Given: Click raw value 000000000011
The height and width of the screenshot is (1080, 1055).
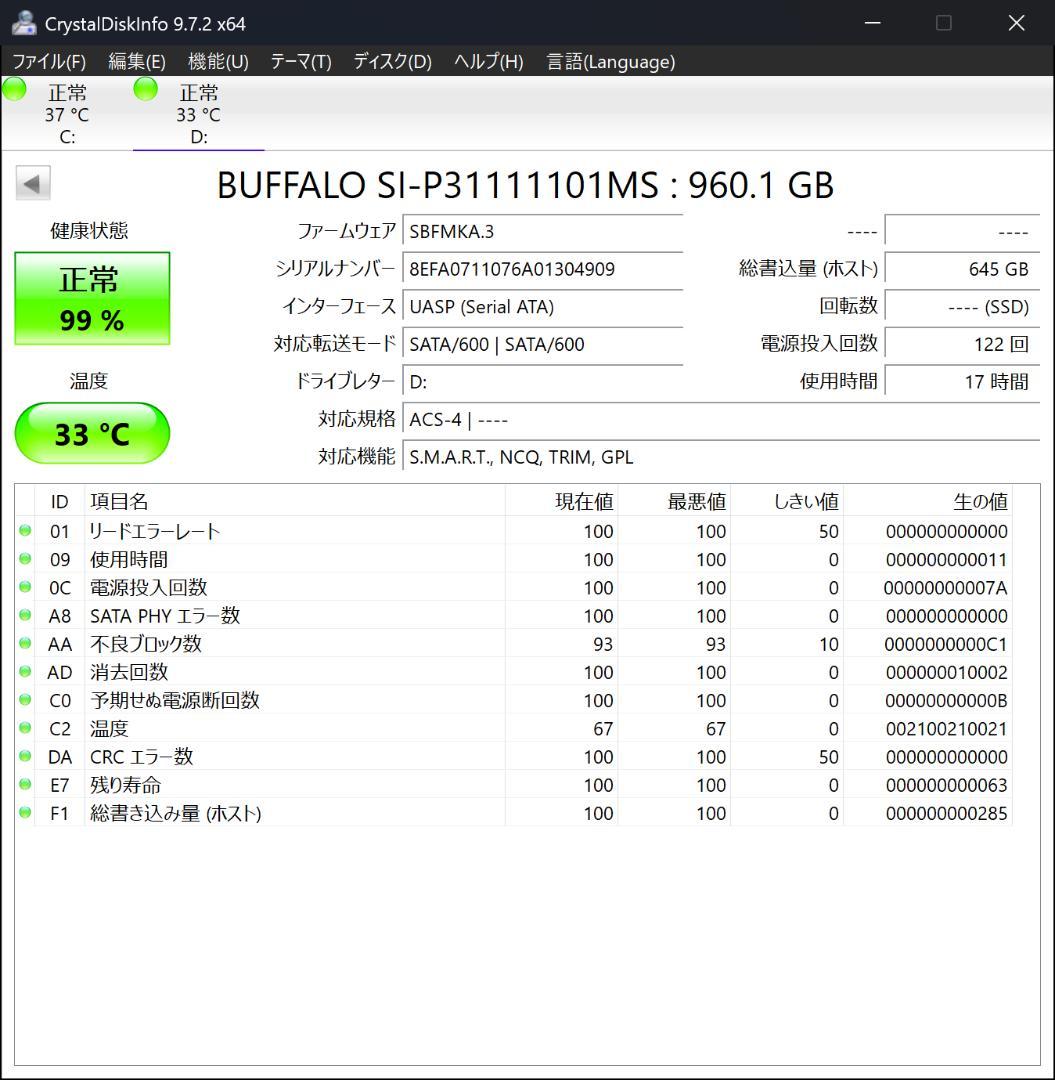Looking at the screenshot, I should (x=946, y=559).
